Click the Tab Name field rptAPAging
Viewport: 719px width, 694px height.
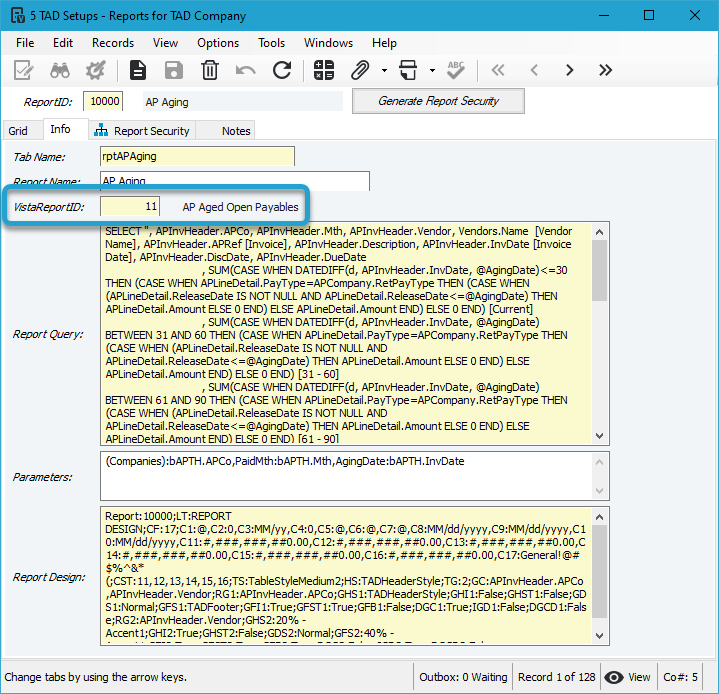[197, 156]
